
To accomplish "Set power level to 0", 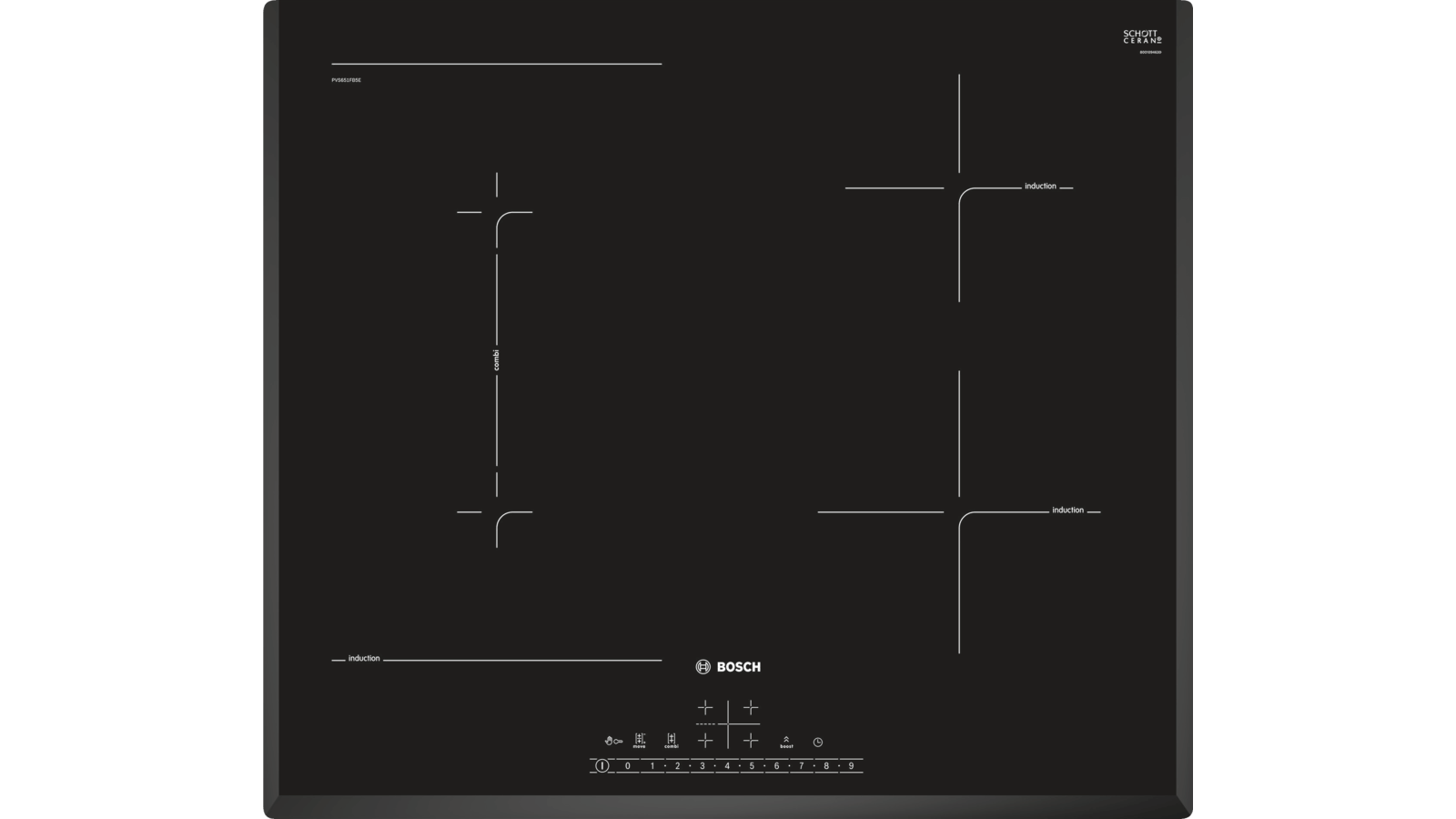I will [x=627, y=766].
